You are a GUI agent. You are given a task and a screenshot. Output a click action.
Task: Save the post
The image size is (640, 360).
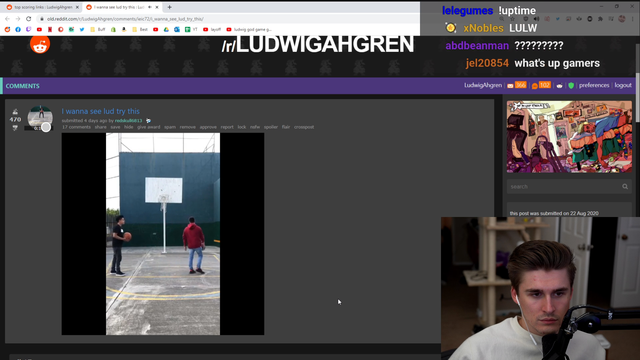pyautogui.click(x=115, y=127)
